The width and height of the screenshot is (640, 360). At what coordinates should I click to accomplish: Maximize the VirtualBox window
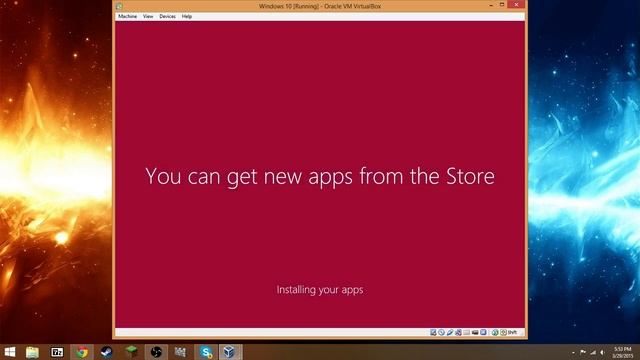[x=502, y=5]
